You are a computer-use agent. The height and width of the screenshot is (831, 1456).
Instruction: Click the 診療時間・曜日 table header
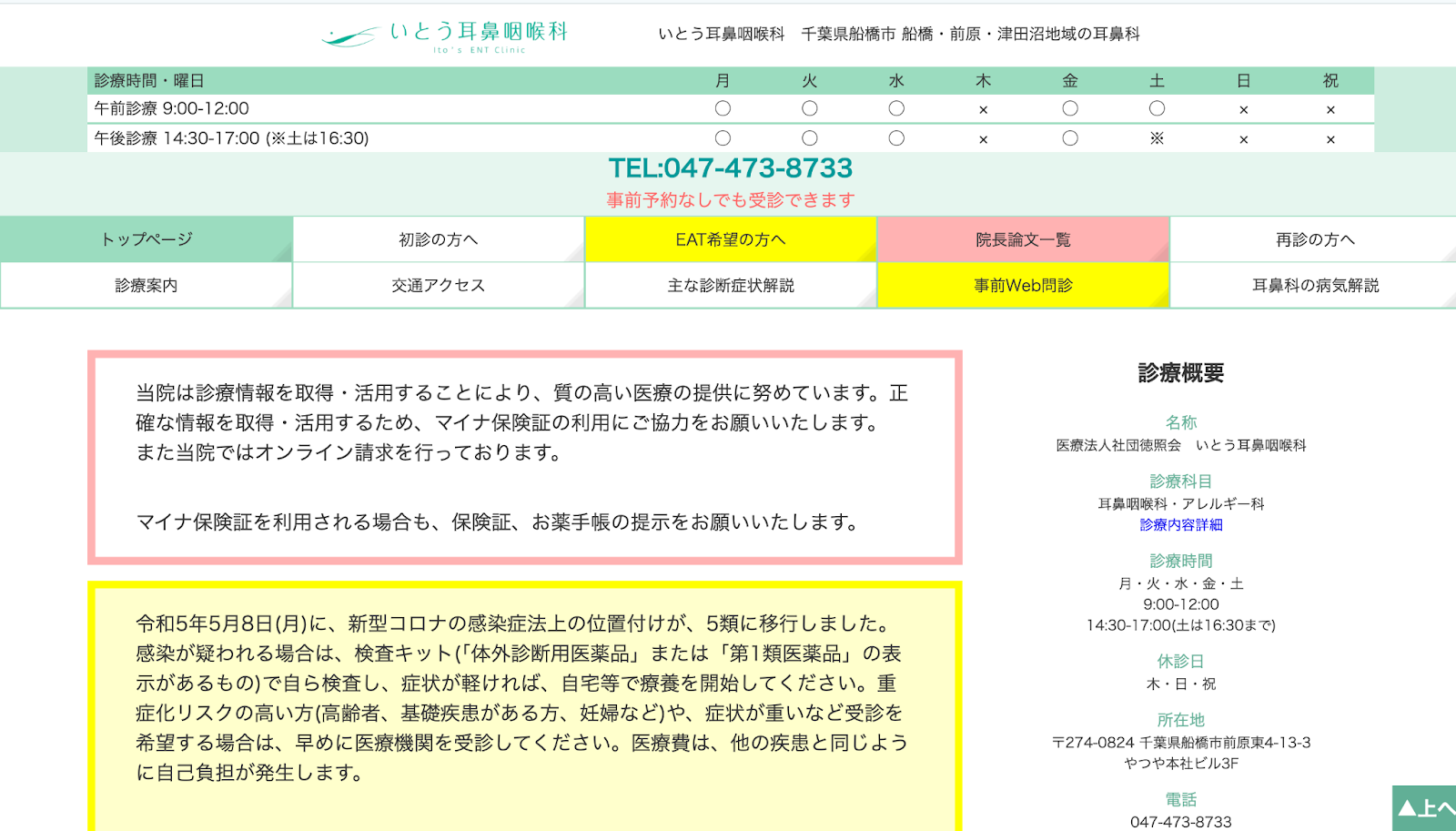tap(149, 80)
